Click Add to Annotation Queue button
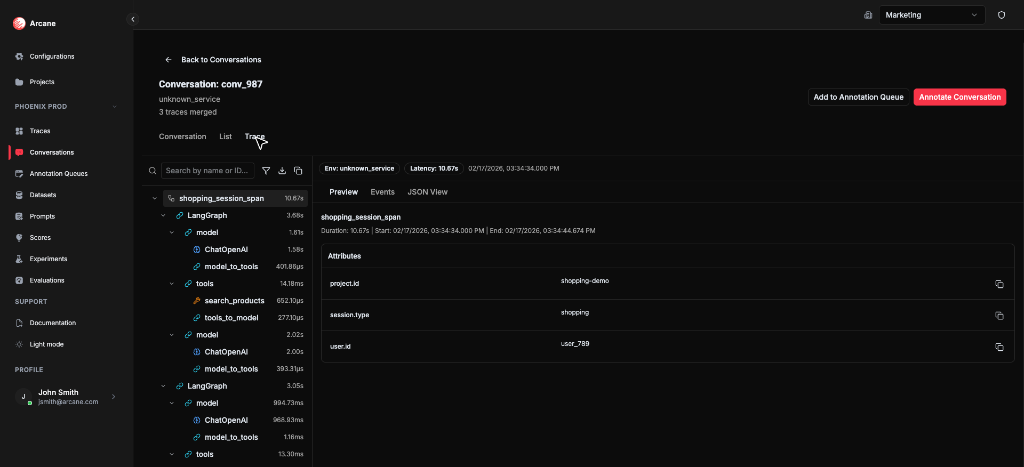 click(858, 97)
